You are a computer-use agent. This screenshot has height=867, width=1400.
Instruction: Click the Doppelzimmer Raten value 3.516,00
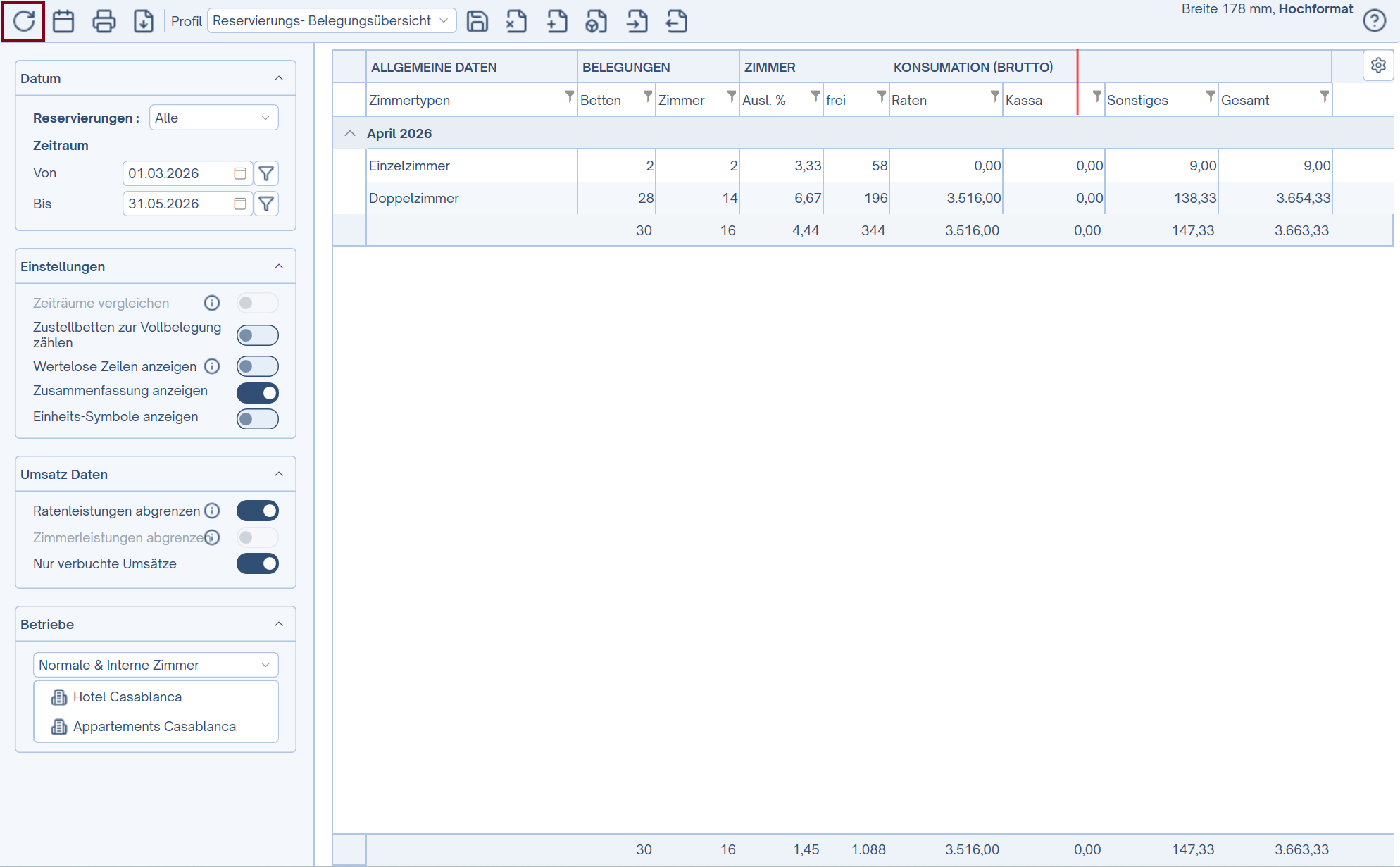pos(973,198)
